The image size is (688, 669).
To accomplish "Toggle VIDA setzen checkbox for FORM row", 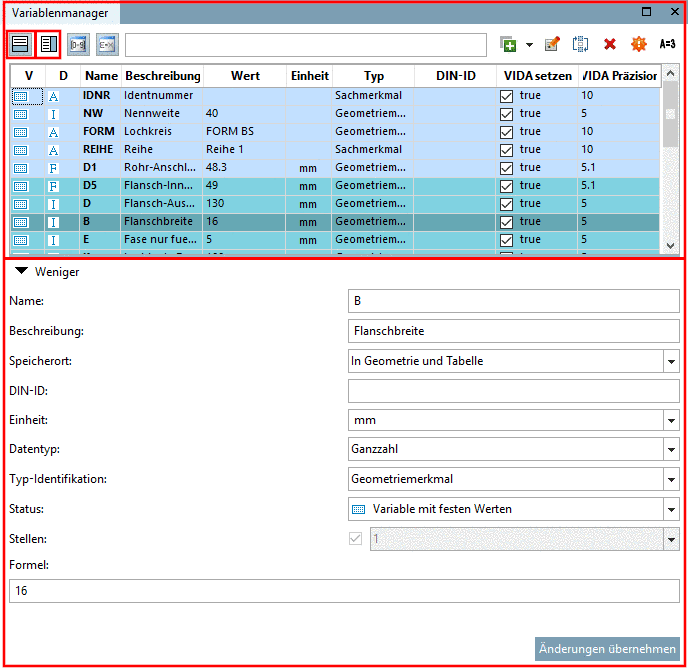I will [506, 132].
